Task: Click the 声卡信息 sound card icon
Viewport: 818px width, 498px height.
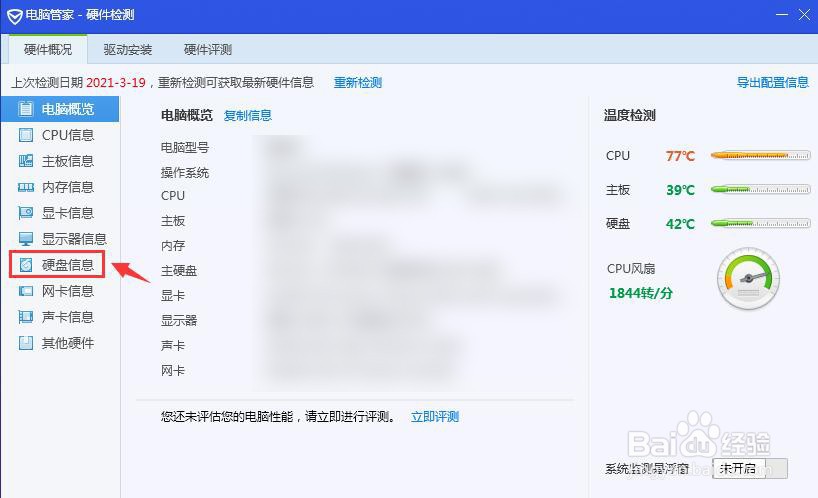Action: coord(25,317)
